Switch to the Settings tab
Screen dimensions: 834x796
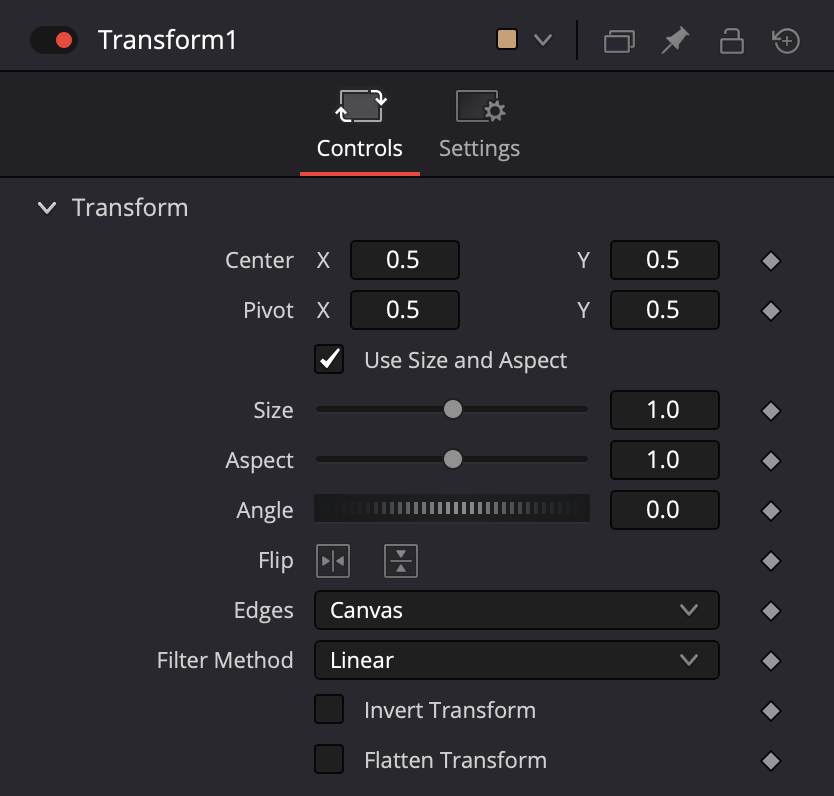coord(478,125)
